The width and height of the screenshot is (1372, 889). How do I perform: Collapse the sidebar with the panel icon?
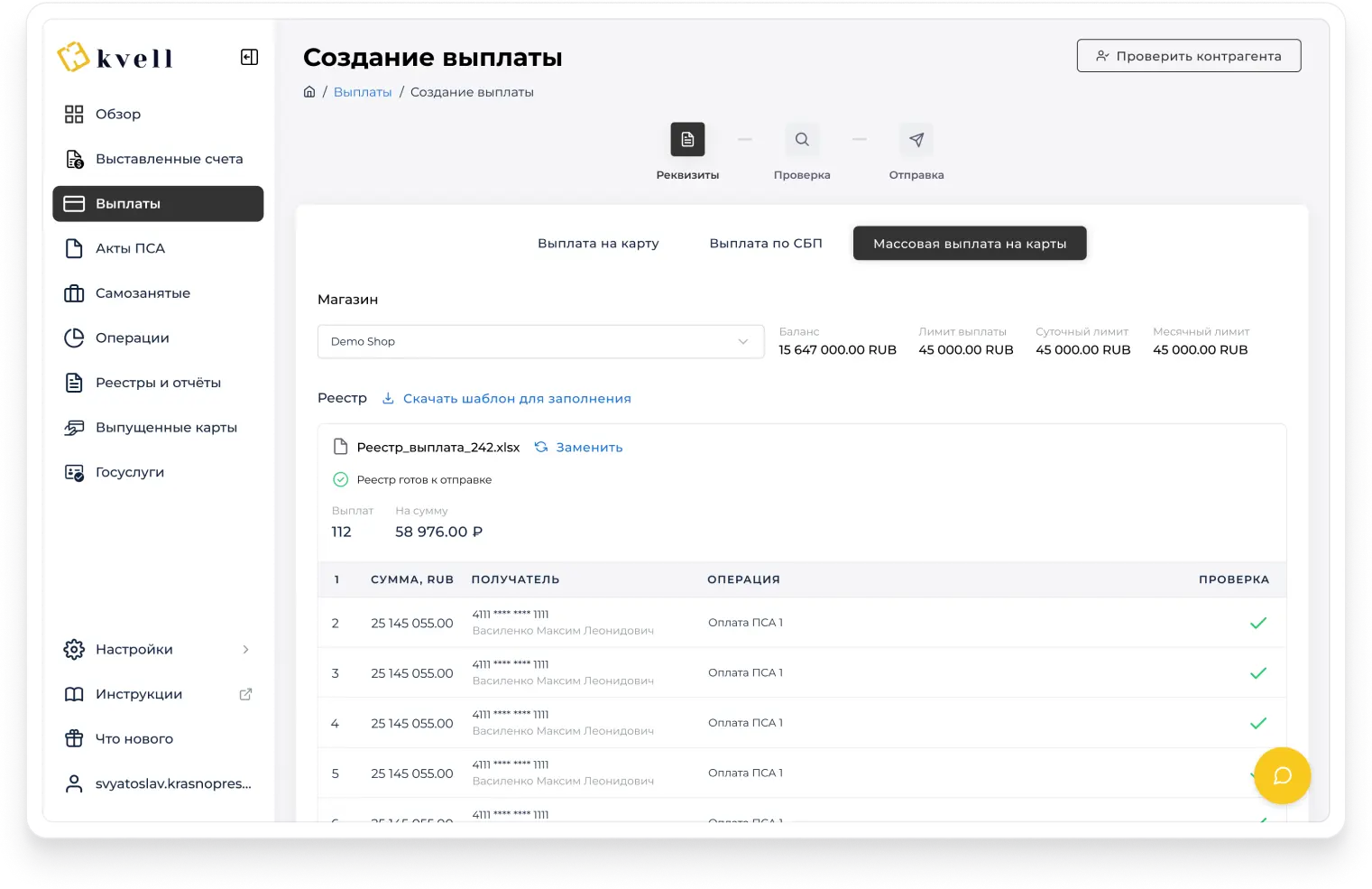(x=249, y=58)
